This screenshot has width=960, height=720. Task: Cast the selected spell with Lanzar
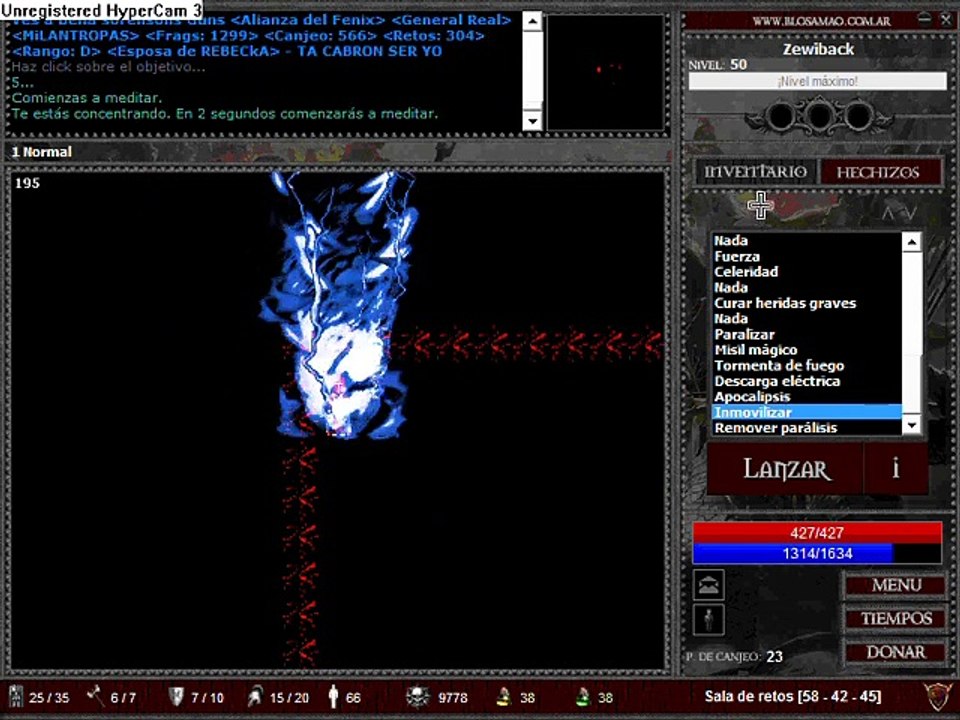pyautogui.click(x=786, y=469)
